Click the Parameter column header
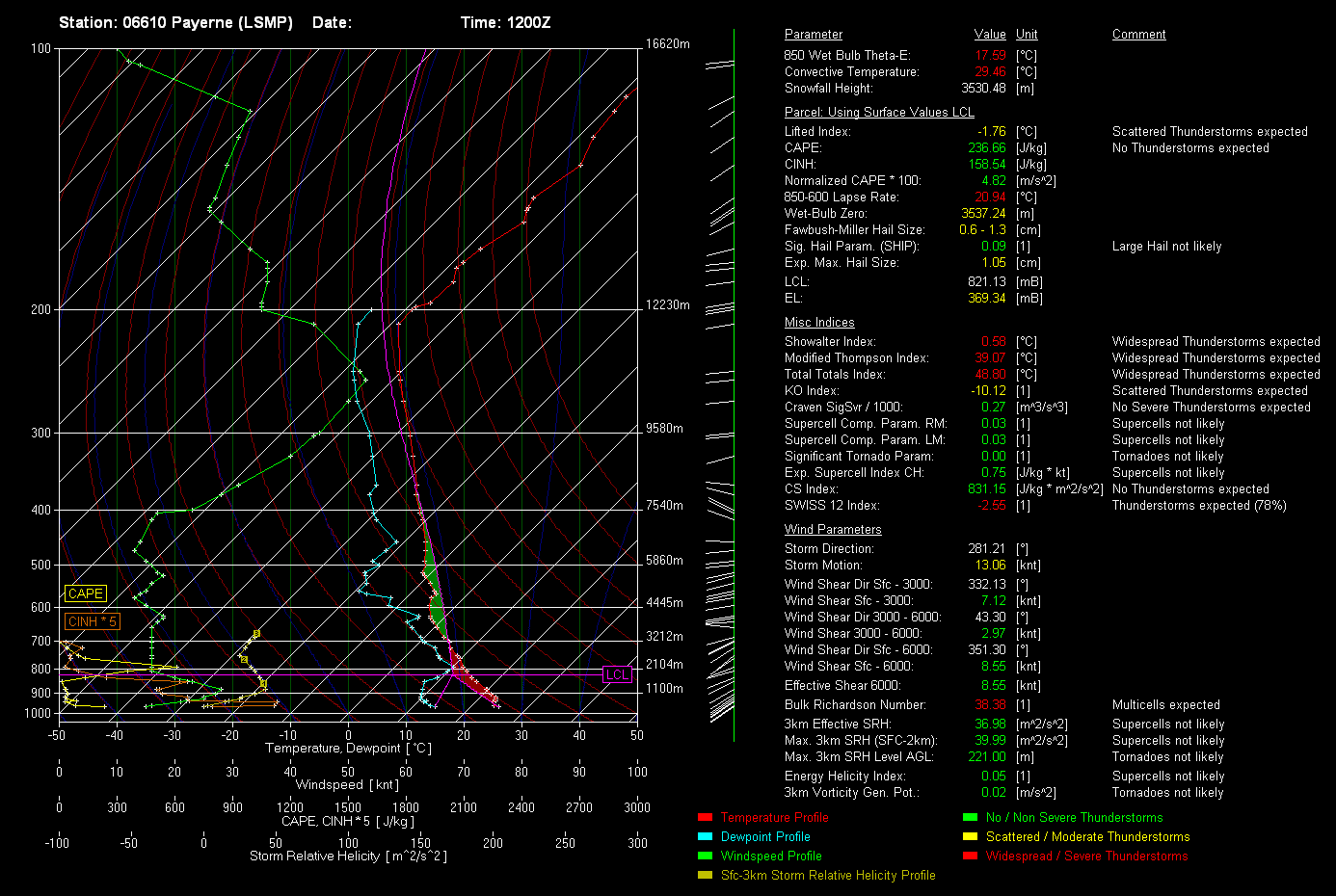The width and height of the screenshot is (1336, 896). click(x=813, y=35)
